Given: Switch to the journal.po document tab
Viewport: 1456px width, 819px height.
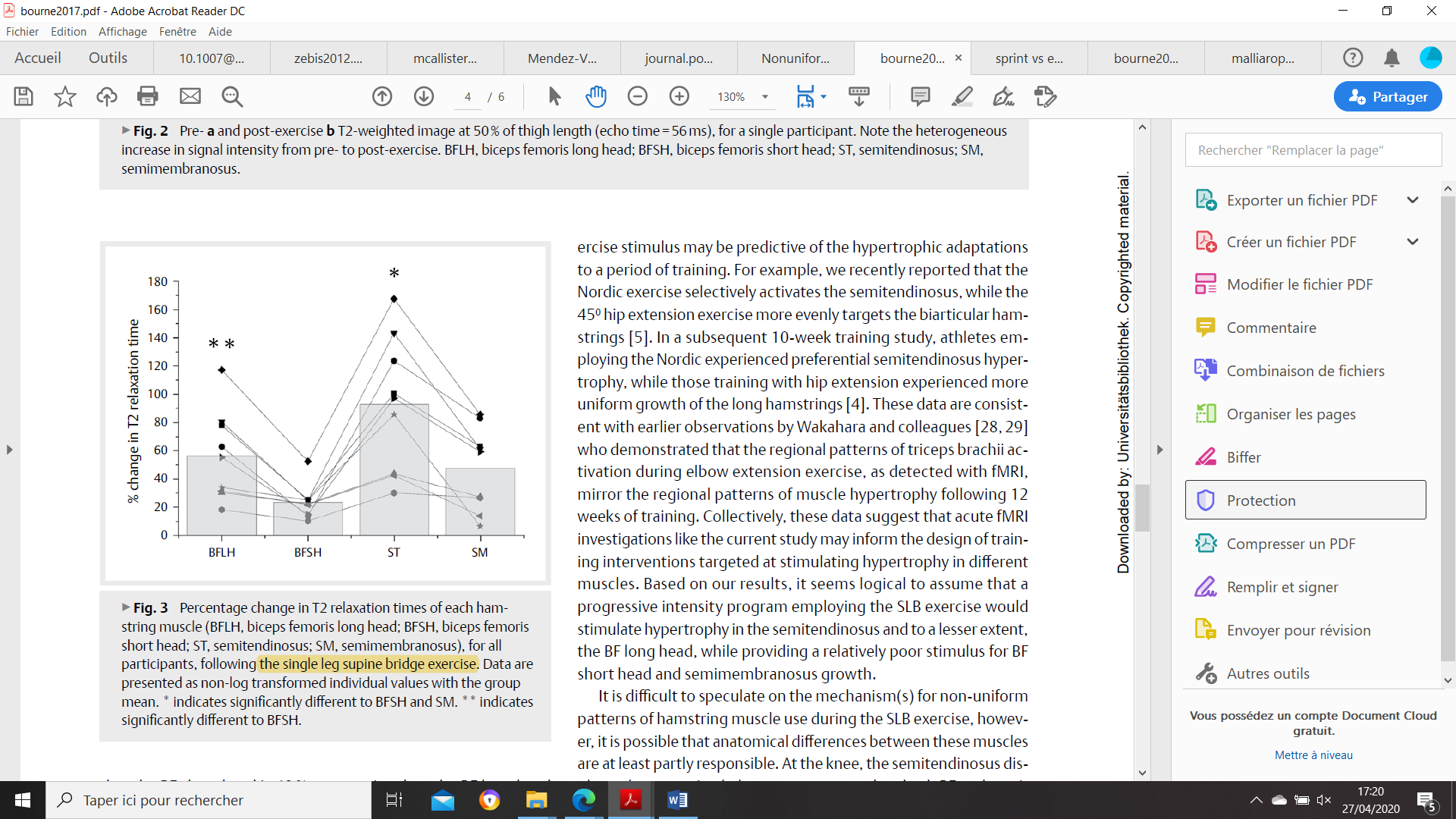Looking at the screenshot, I should pos(679,58).
